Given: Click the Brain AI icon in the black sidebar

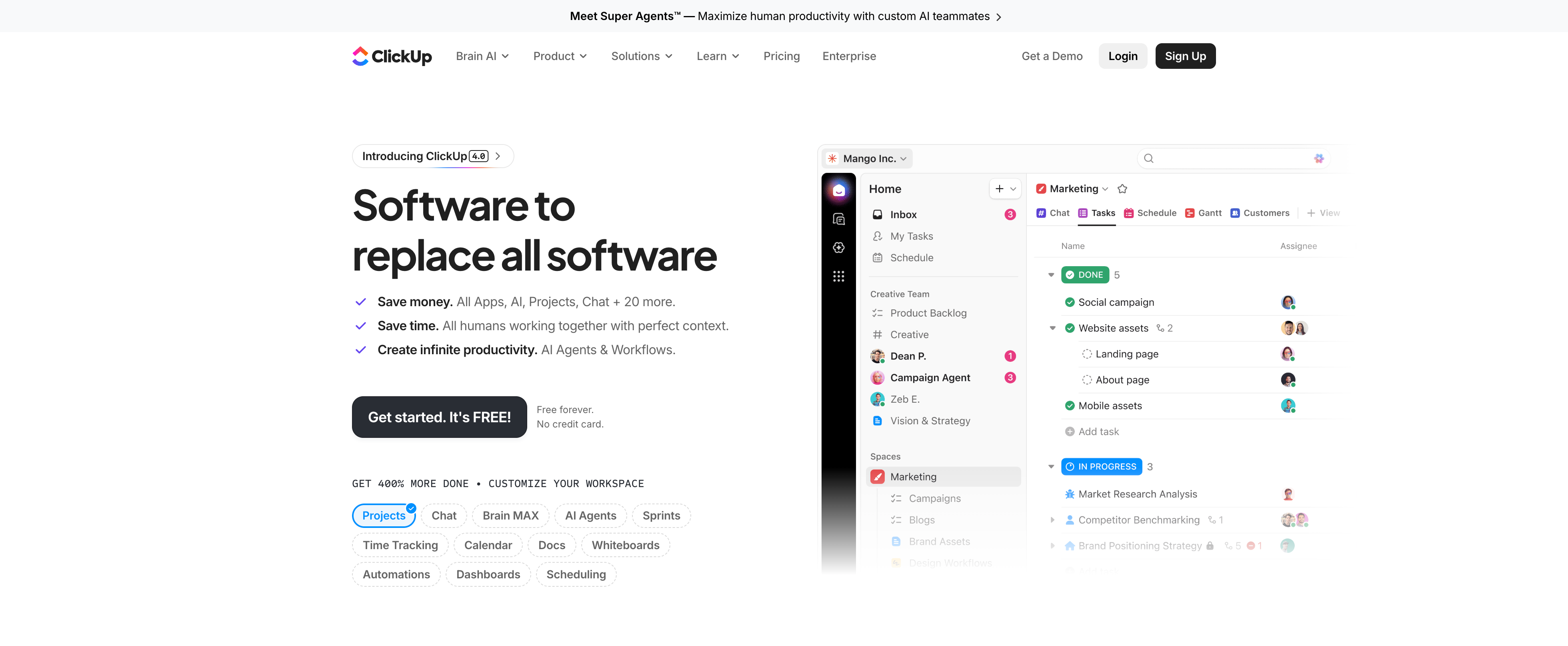Looking at the screenshot, I should pos(838,247).
